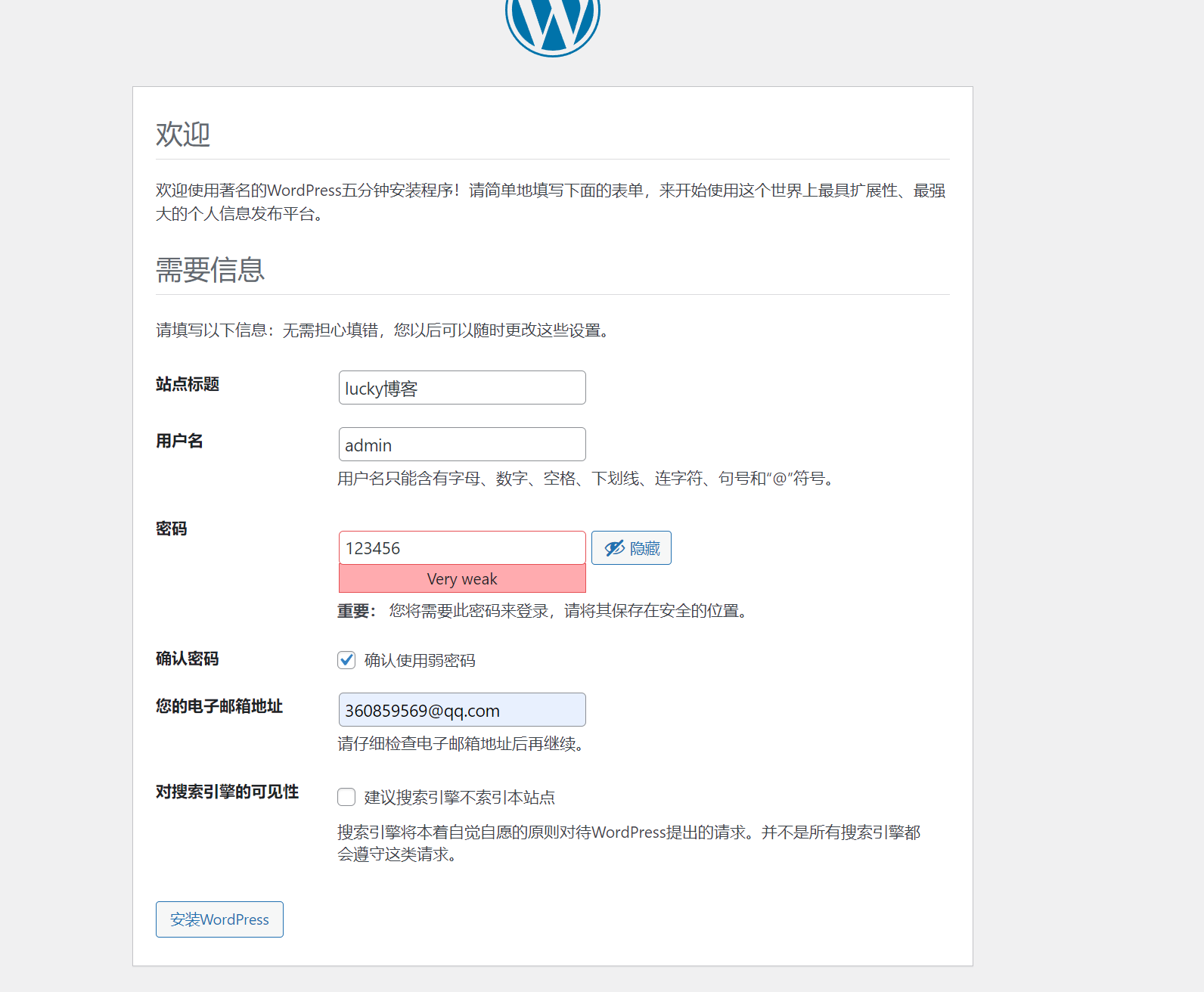Click the 需要信息 section heading

(210, 270)
